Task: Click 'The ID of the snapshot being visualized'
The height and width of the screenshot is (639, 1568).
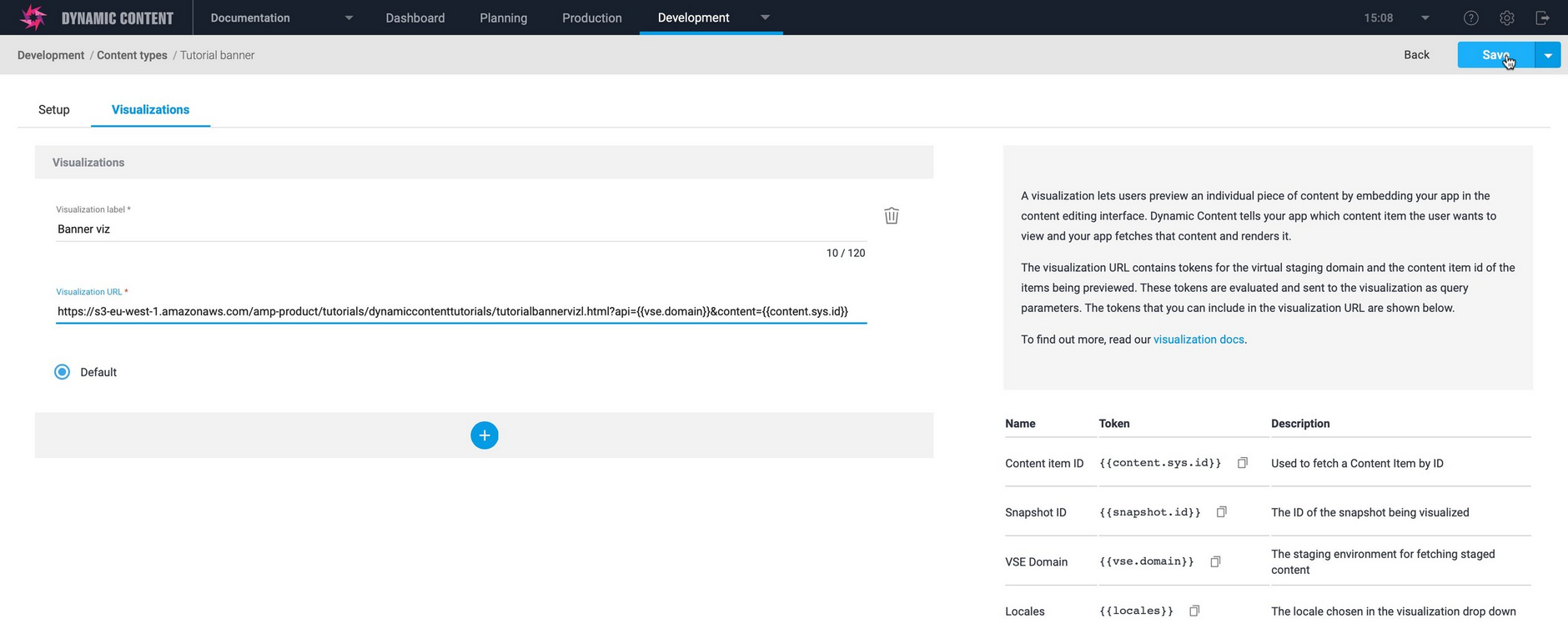Action: [x=1370, y=512]
